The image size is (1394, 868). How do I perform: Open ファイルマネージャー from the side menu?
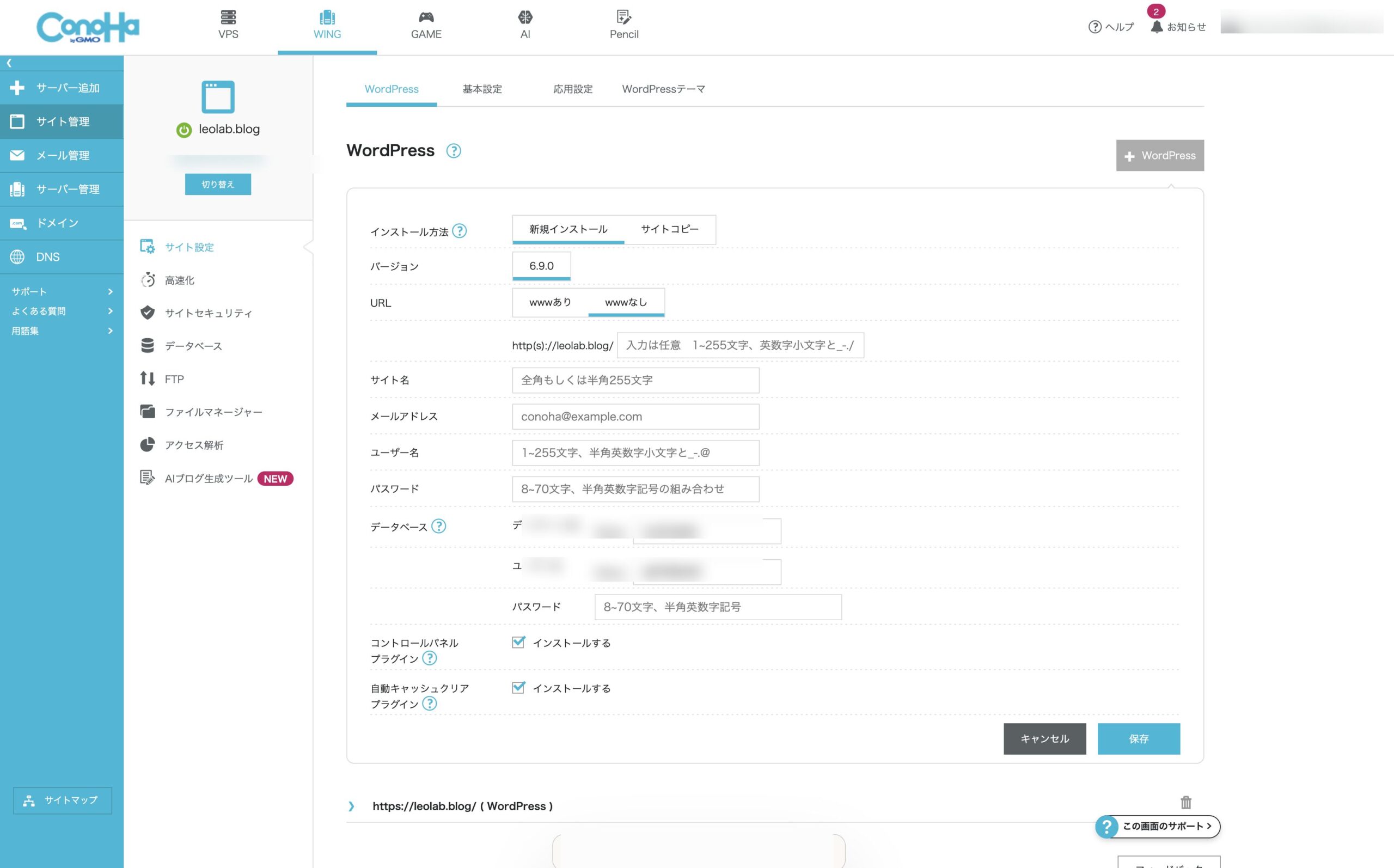click(x=213, y=412)
